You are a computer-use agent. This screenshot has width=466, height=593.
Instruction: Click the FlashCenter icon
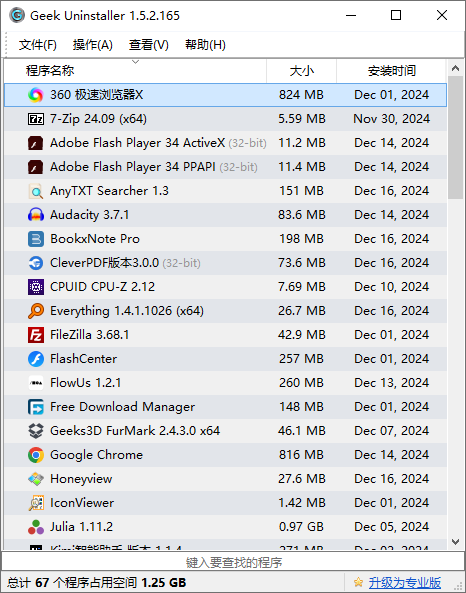(36, 359)
